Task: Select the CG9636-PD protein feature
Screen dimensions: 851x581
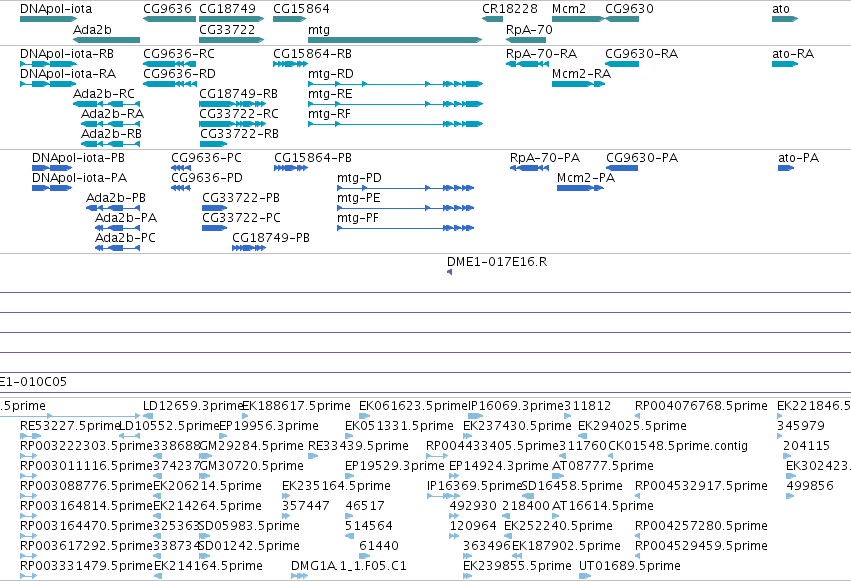Action: [x=181, y=188]
